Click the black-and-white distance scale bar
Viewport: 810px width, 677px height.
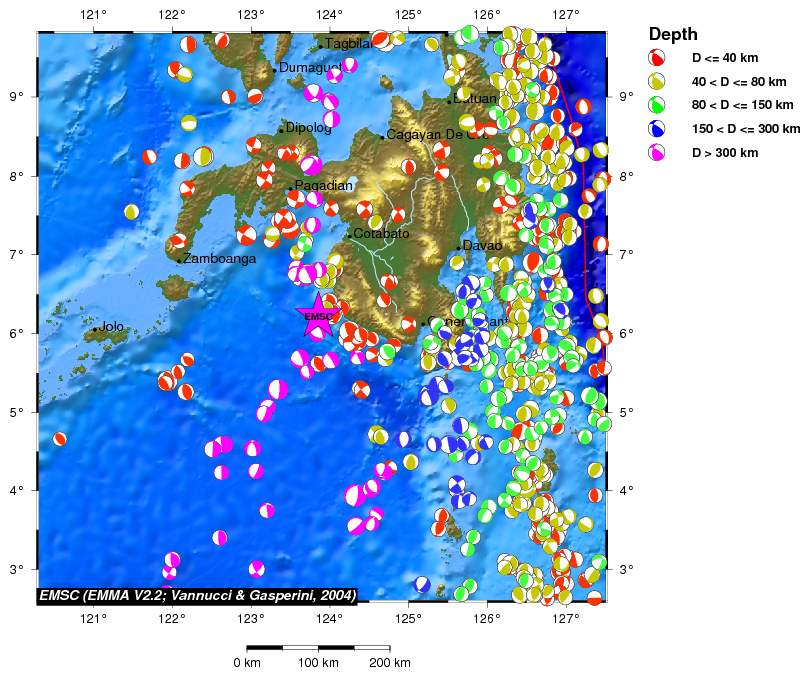point(318,648)
